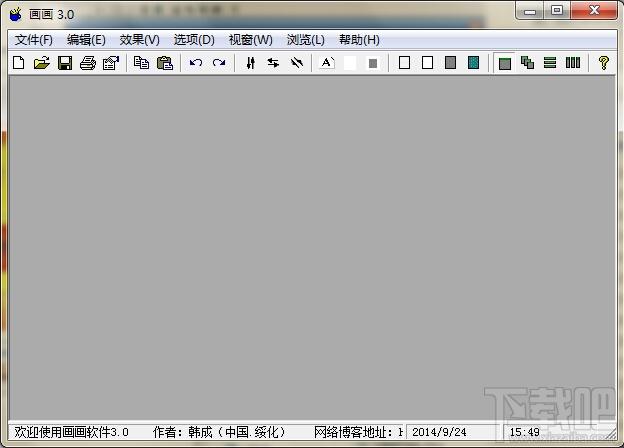Click the yellow Help question mark icon
Screen dimensions: 624x448
tap(603, 63)
